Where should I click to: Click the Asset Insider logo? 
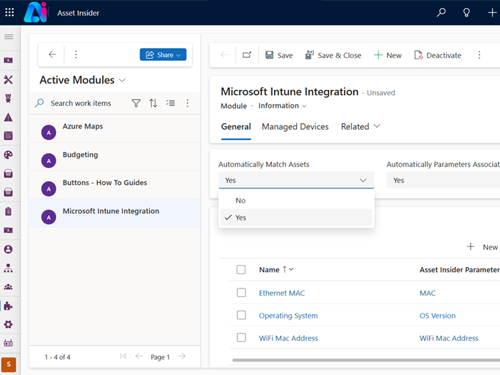click(35, 12)
